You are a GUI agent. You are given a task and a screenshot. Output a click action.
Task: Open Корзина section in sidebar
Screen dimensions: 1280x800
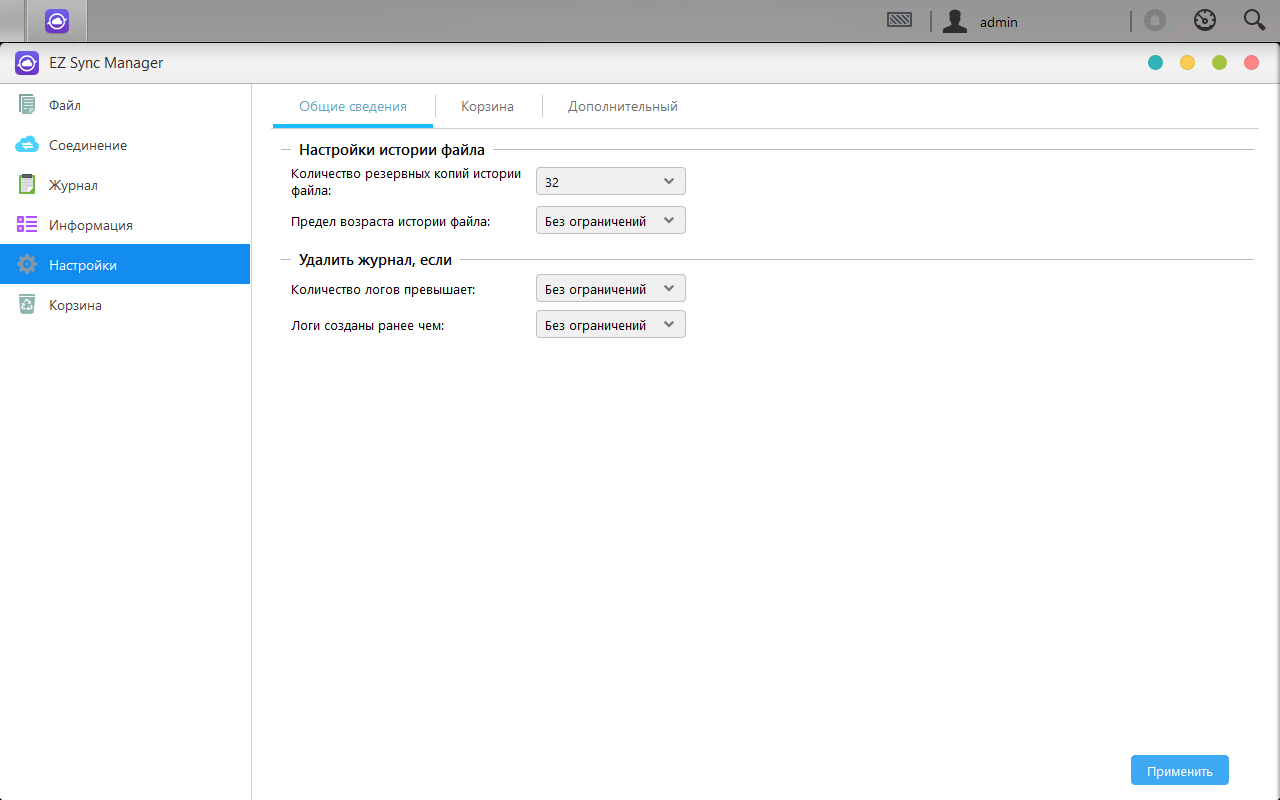[125, 305]
